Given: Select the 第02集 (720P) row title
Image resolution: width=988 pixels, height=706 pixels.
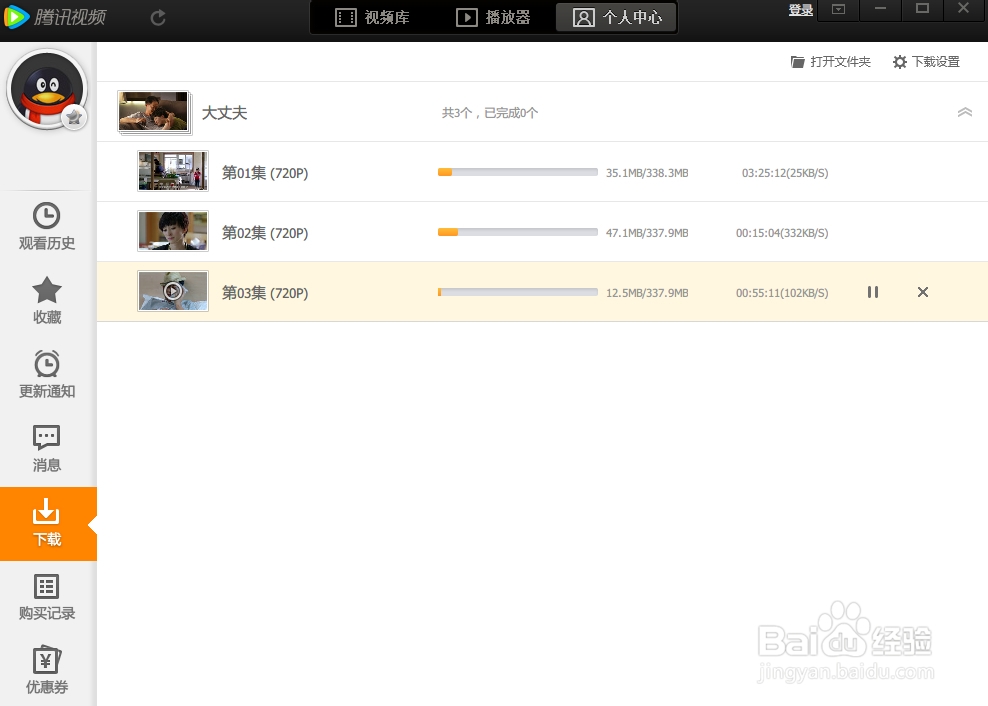Looking at the screenshot, I should click(265, 233).
